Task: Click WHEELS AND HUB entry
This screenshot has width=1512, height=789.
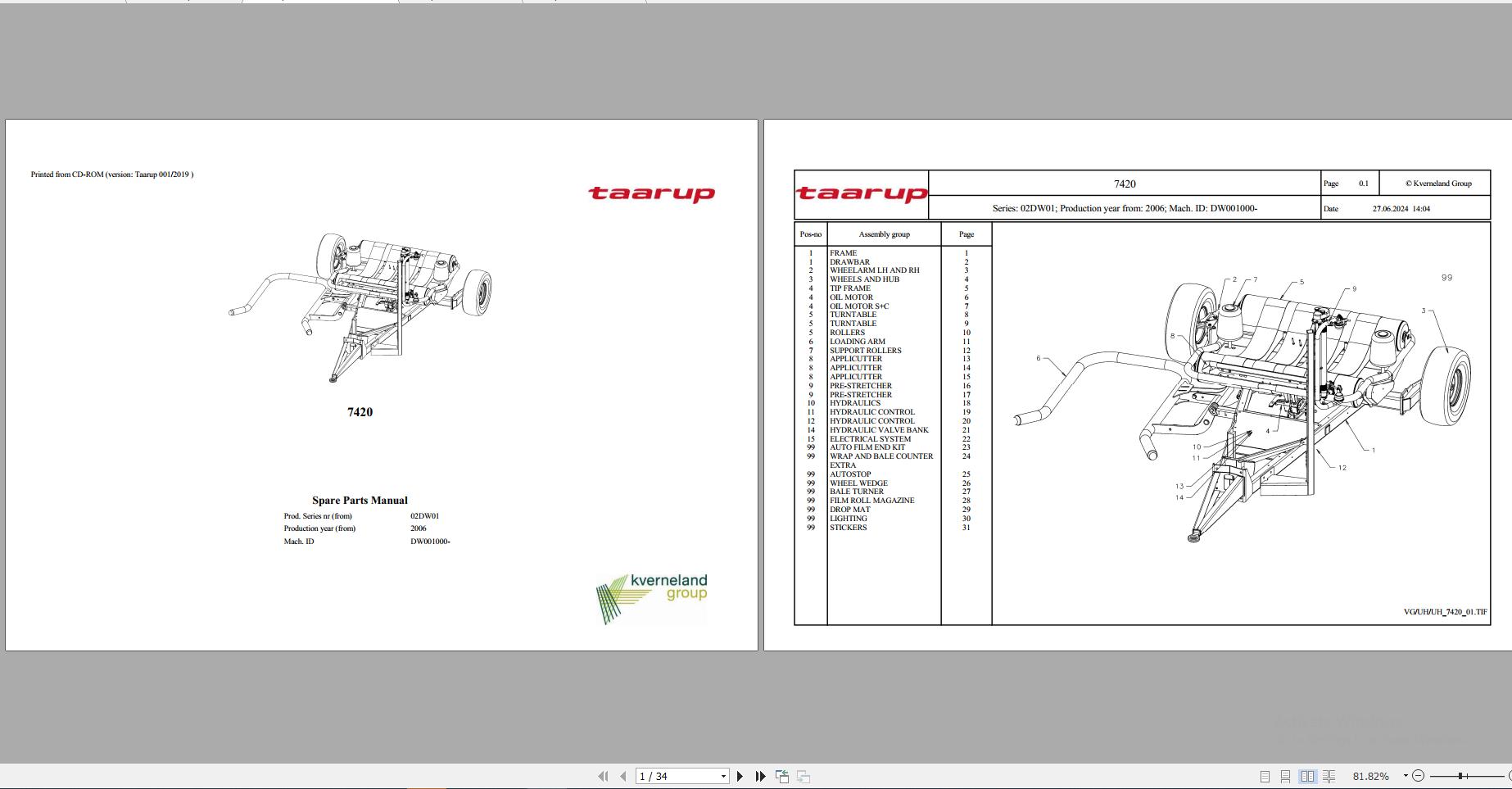Action: (864, 279)
